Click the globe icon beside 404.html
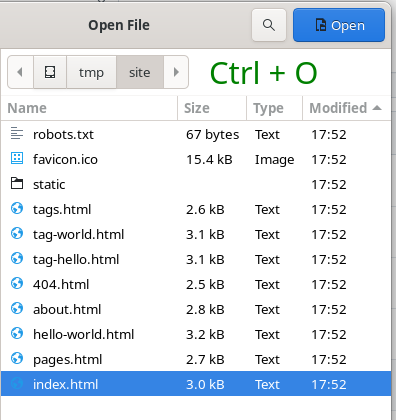The height and width of the screenshot is (420, 396). (17, 283)
